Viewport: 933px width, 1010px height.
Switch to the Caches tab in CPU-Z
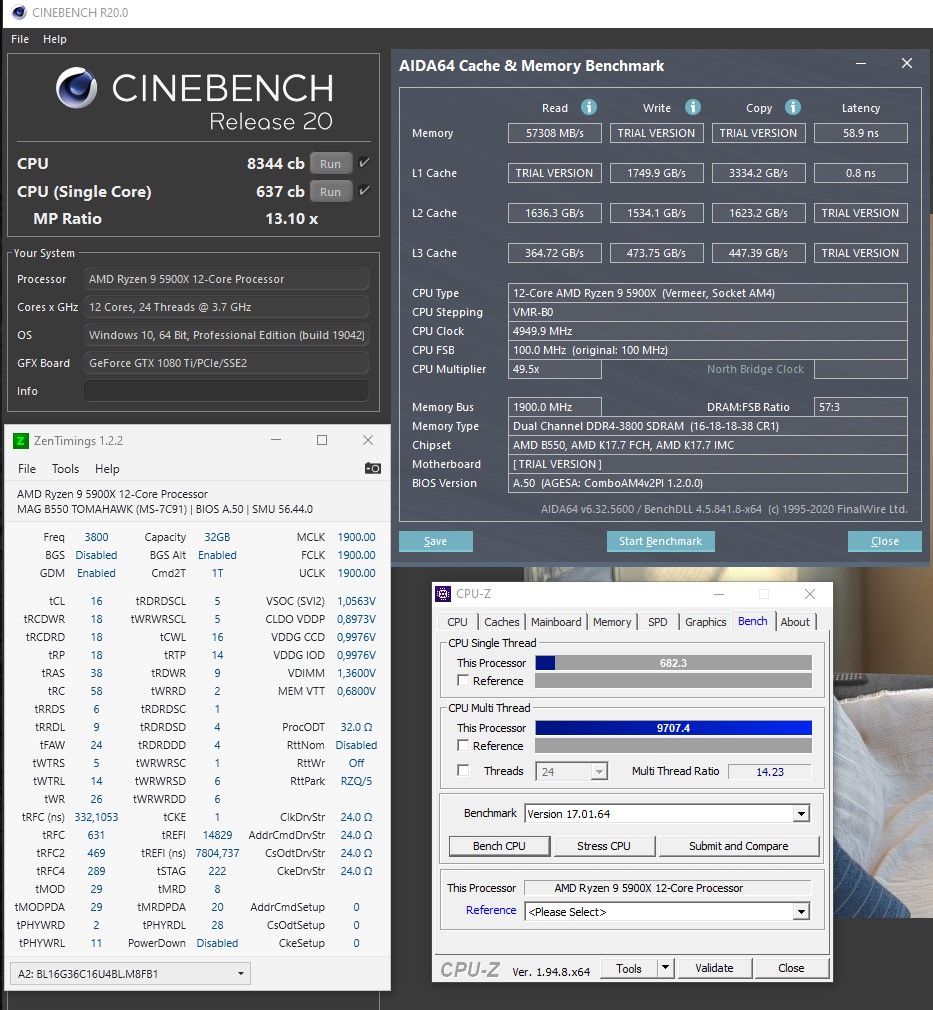point(501,622)
